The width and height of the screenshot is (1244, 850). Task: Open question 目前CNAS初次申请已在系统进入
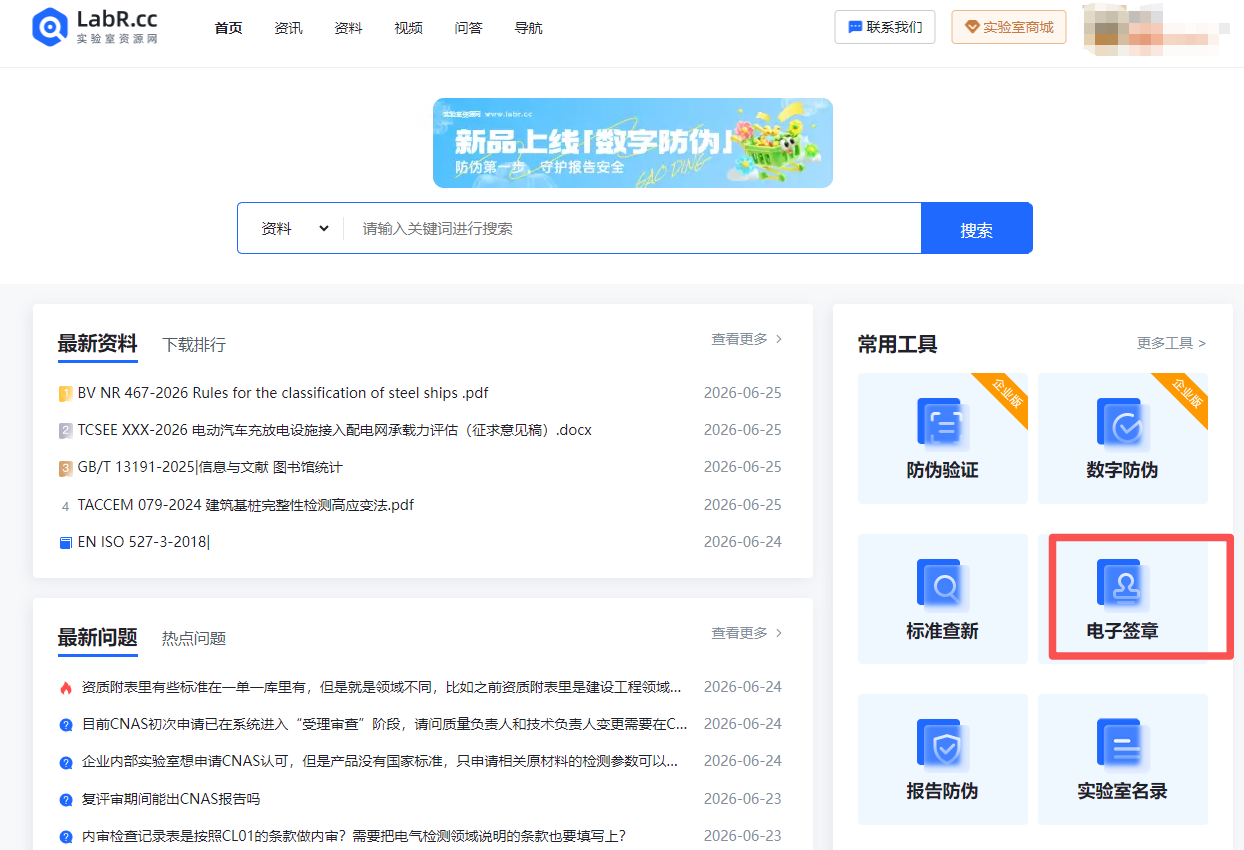click(x=385, y=724)
